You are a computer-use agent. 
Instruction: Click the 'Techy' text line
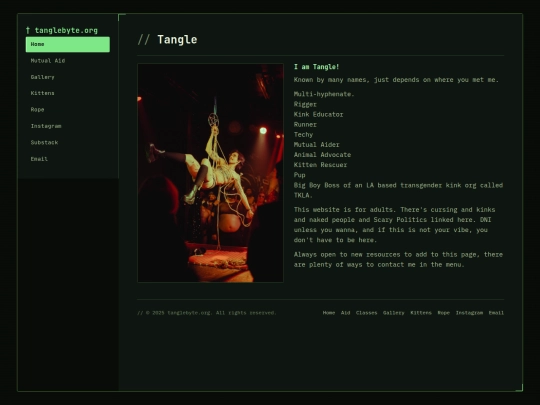pyautogui.click(x=303, y=135)
